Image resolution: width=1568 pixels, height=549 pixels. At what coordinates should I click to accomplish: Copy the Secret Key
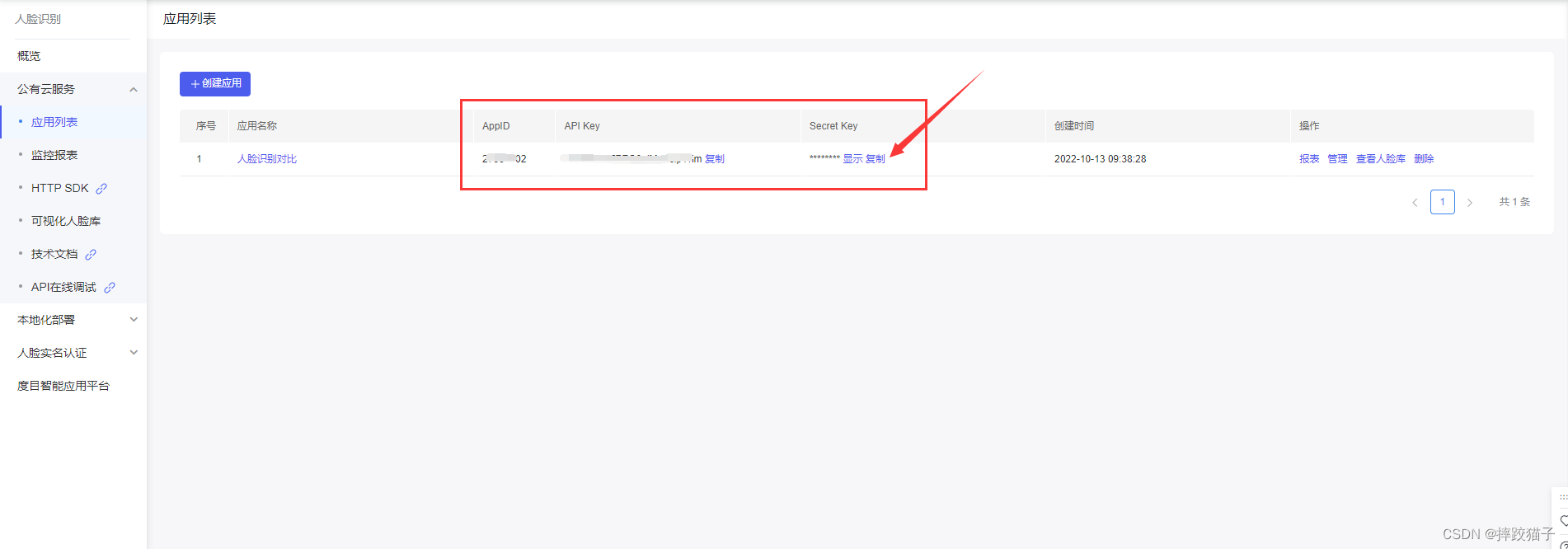pyautogui.click(x=875, y=159)
